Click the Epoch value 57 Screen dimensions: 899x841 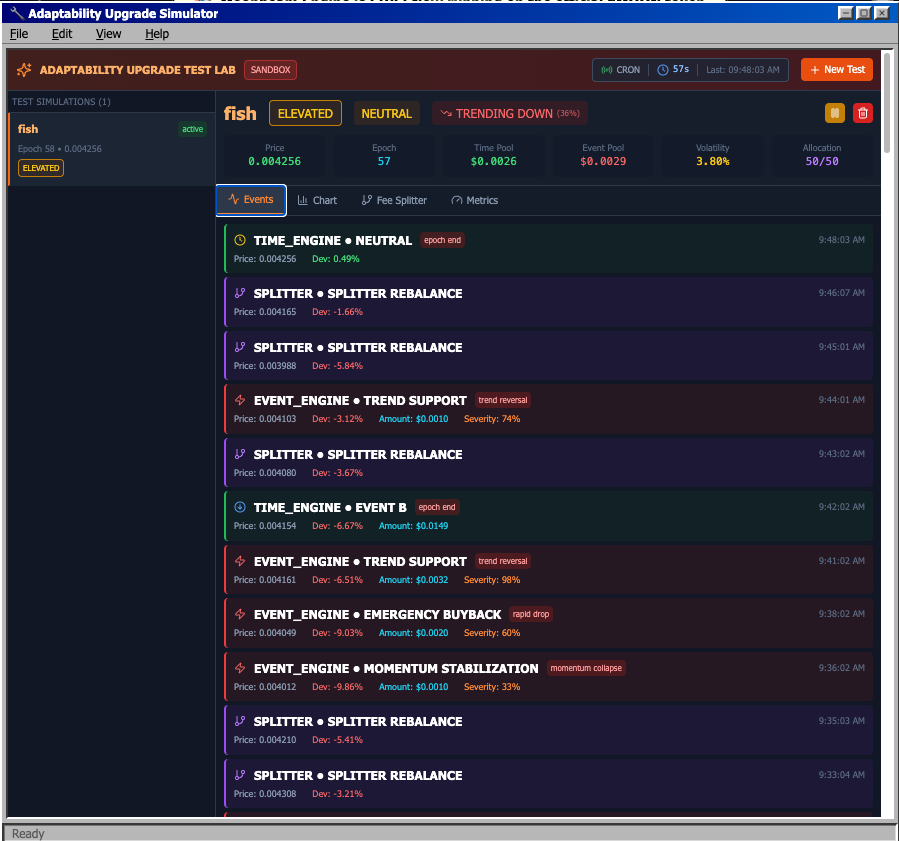tap(384, 162)
